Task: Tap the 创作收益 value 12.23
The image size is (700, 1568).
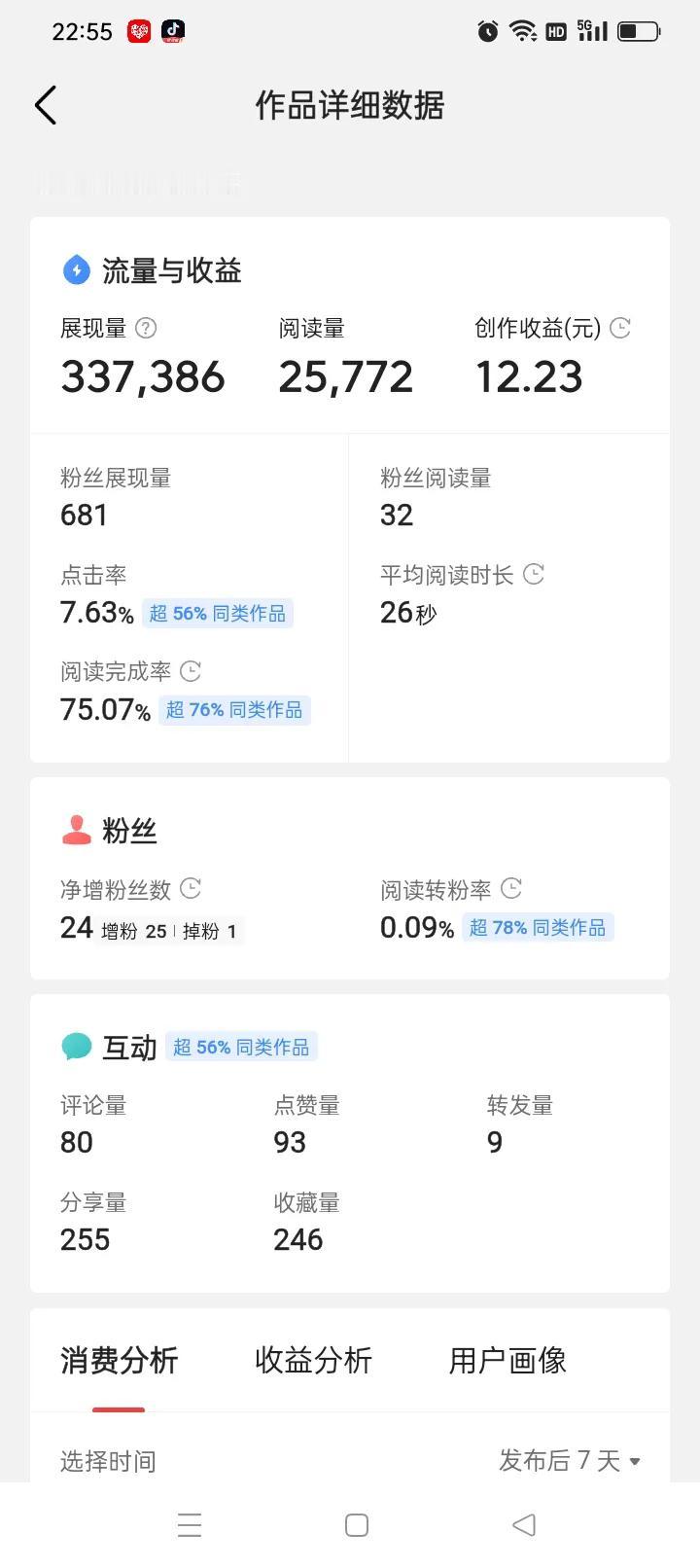Action: click(x=529, y=376)
